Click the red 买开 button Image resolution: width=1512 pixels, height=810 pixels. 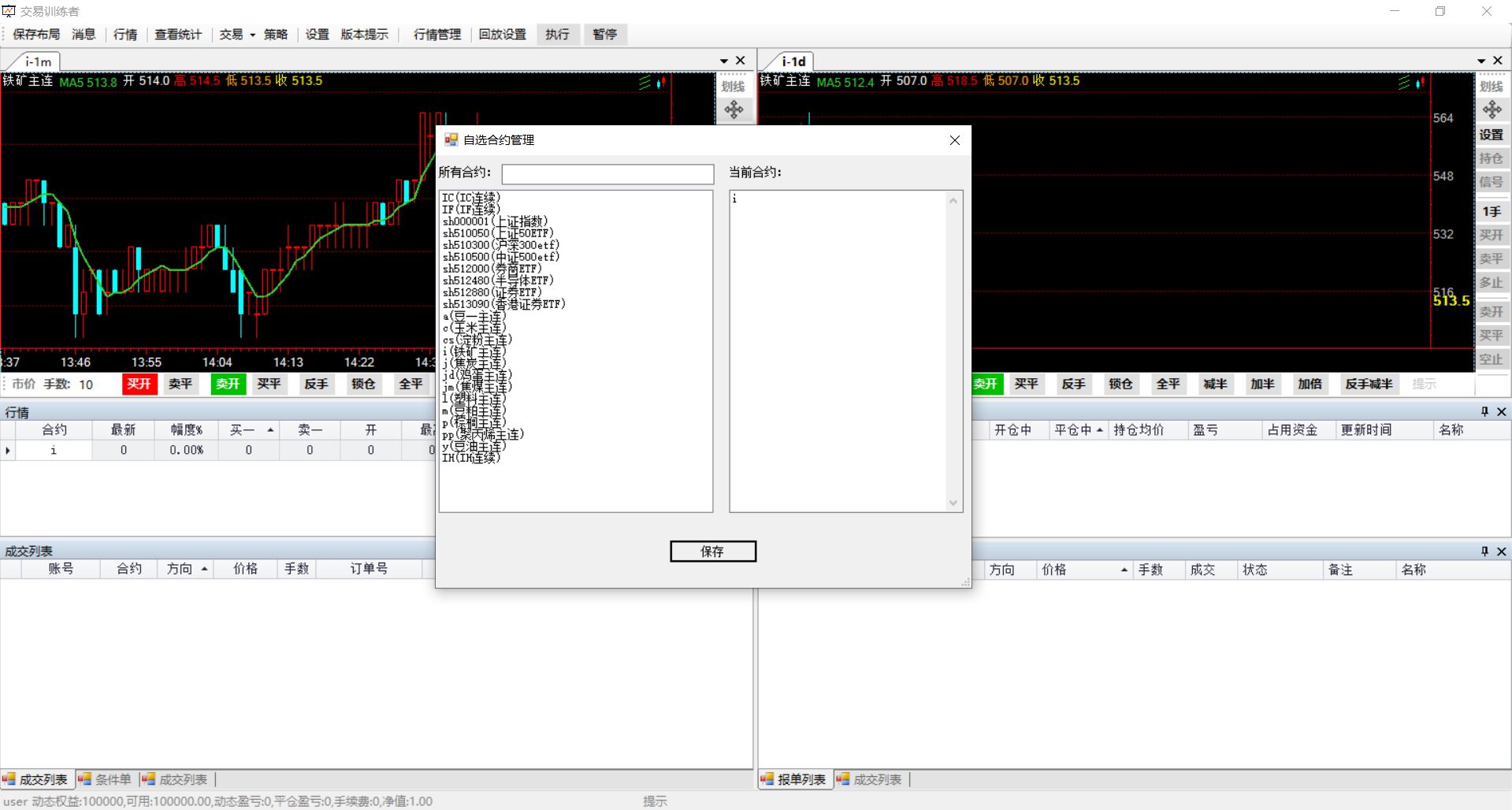coord(139,384)
